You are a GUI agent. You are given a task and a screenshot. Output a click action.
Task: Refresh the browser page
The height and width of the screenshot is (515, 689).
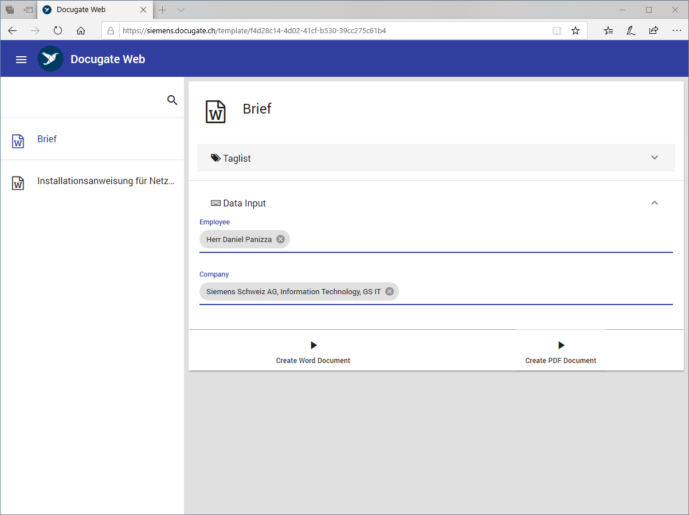pyautogui.click(x=58, y=30)
